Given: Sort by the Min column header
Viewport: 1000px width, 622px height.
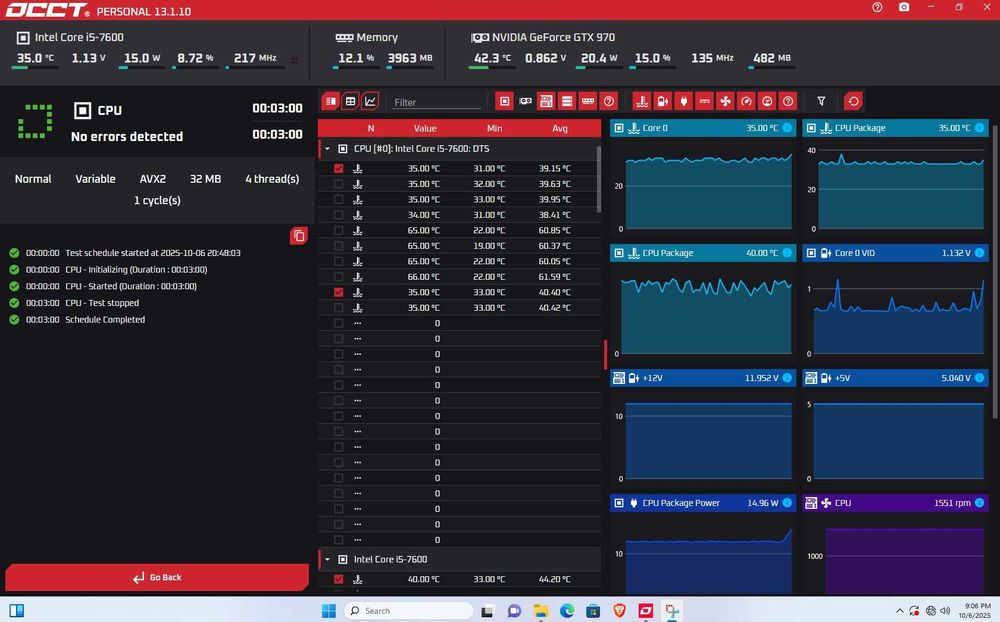Looking at the screenshot, I should 495,128.
